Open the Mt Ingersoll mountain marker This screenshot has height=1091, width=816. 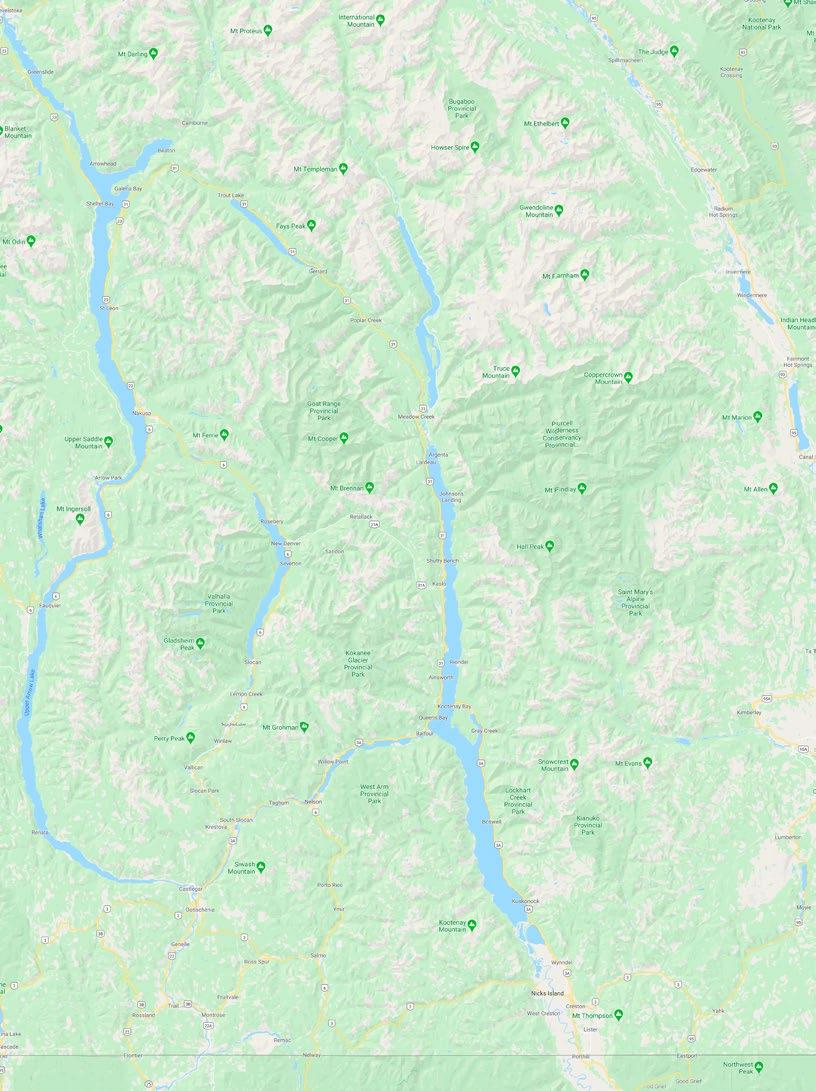point(80,518)
